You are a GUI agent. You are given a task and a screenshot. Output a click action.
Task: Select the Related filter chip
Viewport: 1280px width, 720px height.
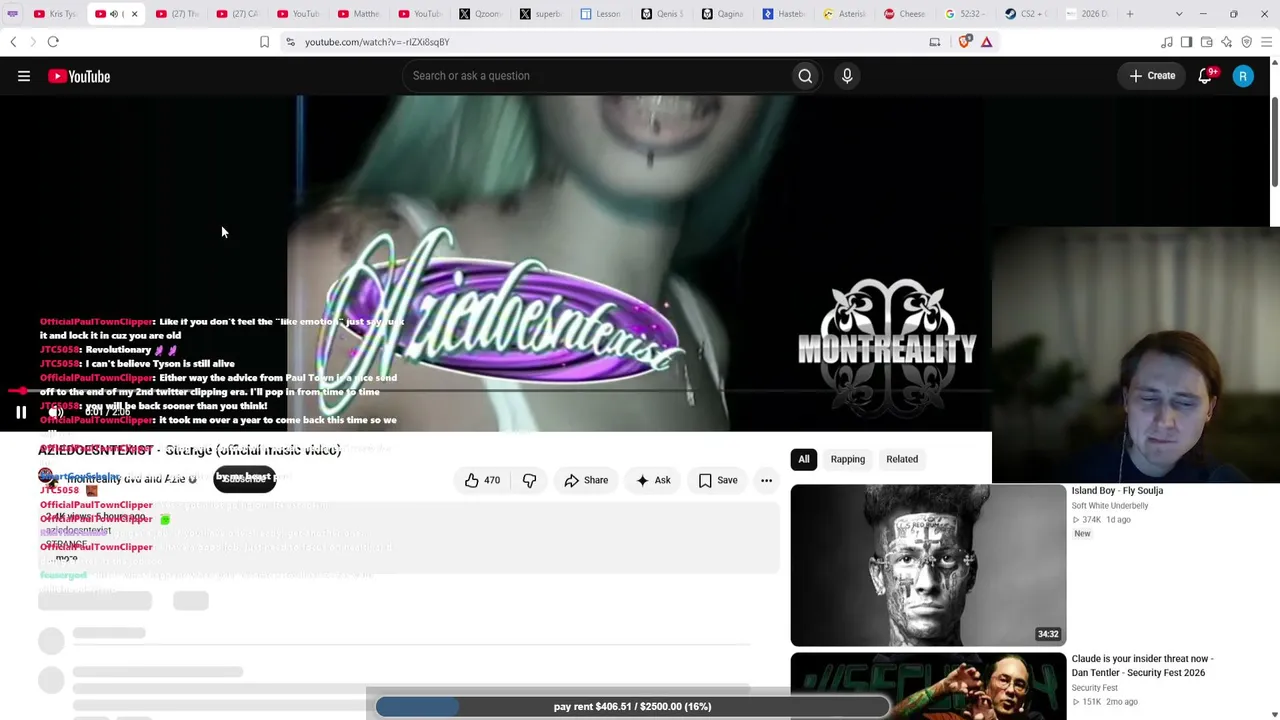click(902, 459)
